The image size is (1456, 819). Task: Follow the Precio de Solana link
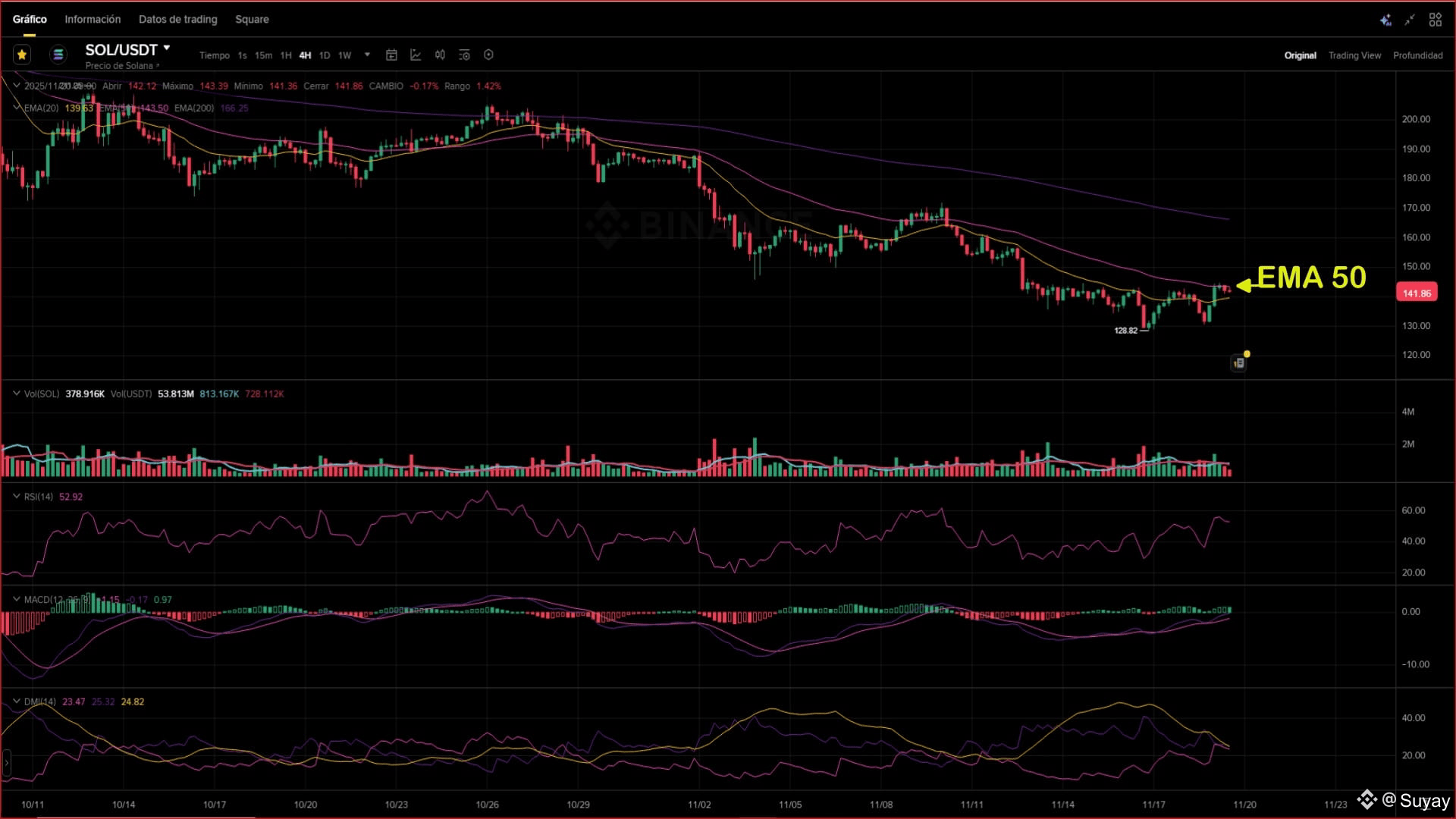click(x=121, y=66)
